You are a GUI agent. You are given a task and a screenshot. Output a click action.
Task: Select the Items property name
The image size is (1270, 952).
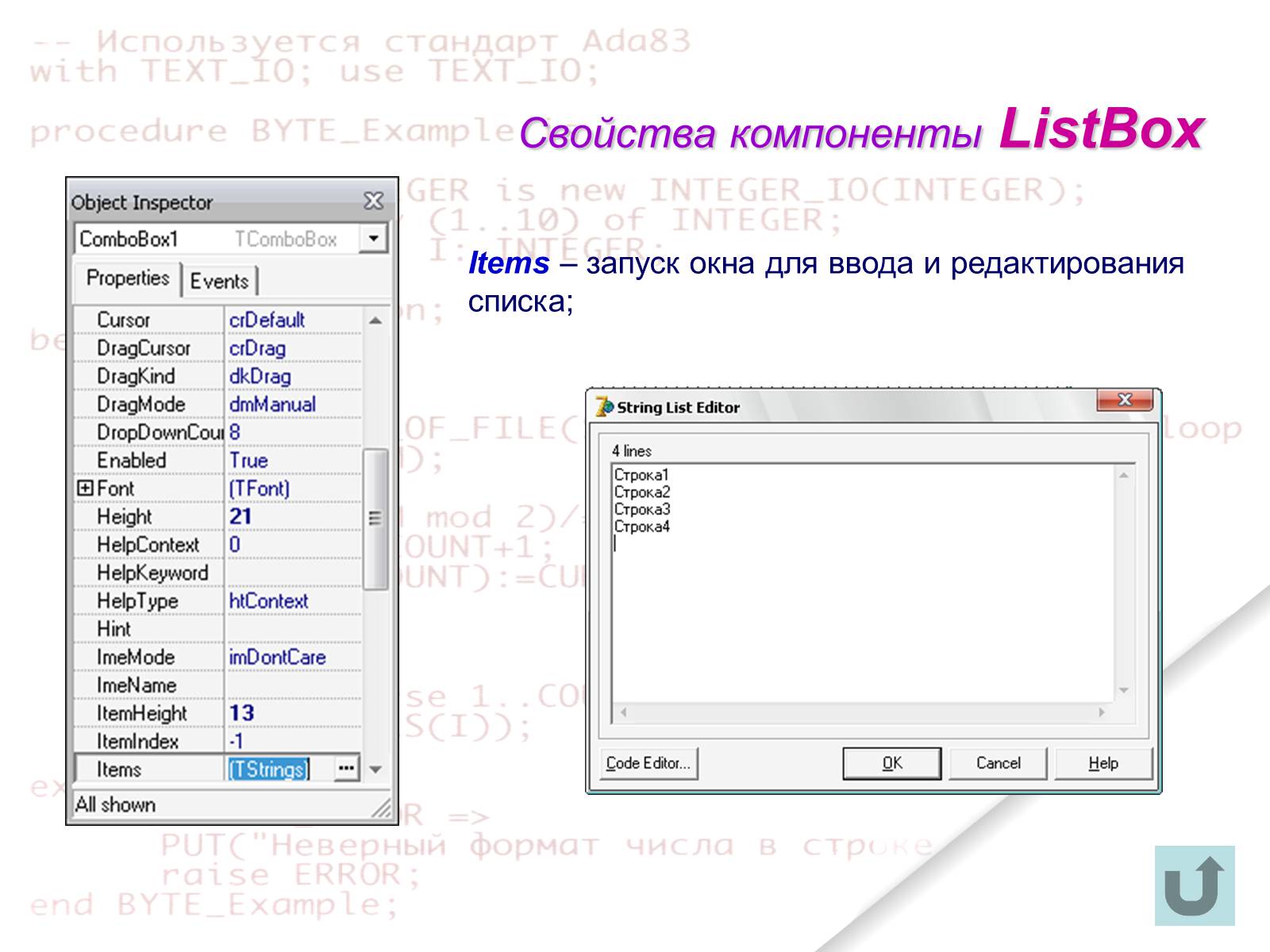(x=119, y=770)
